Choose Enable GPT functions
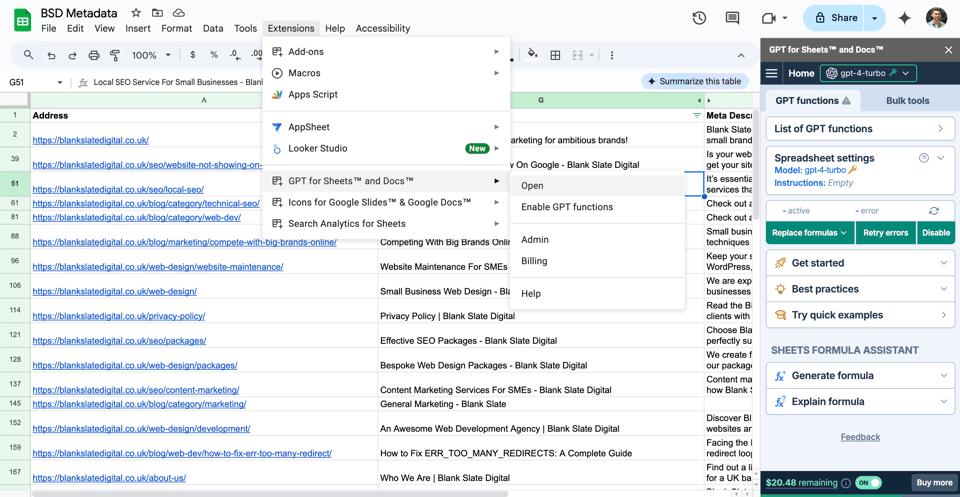960x497 pixels. [x=597, y=207]
